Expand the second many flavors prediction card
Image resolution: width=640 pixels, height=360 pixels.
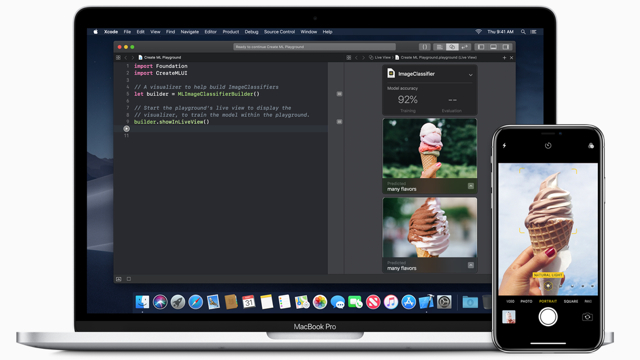(471, 265)
